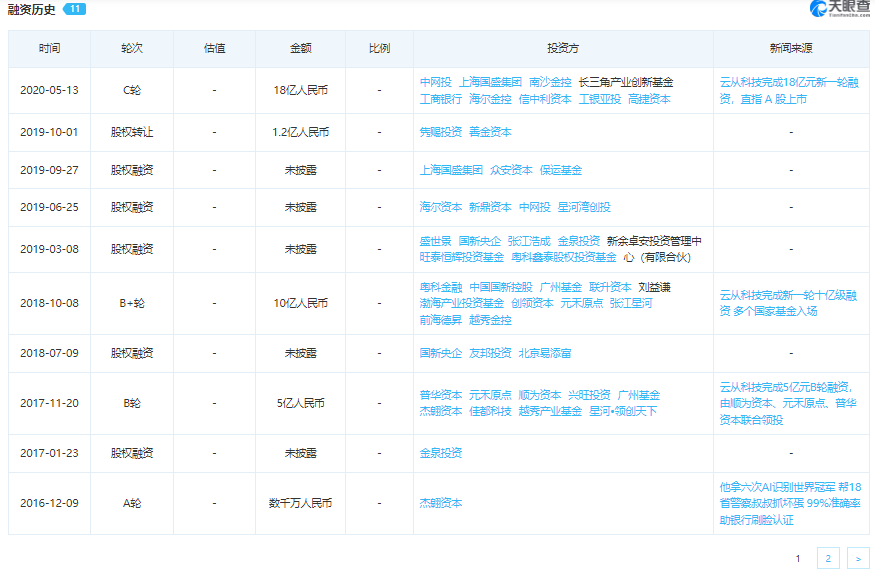Open 北京易添富 investor link
The image size is (875, 573).
pyautogui.click(x=545, y=353)
